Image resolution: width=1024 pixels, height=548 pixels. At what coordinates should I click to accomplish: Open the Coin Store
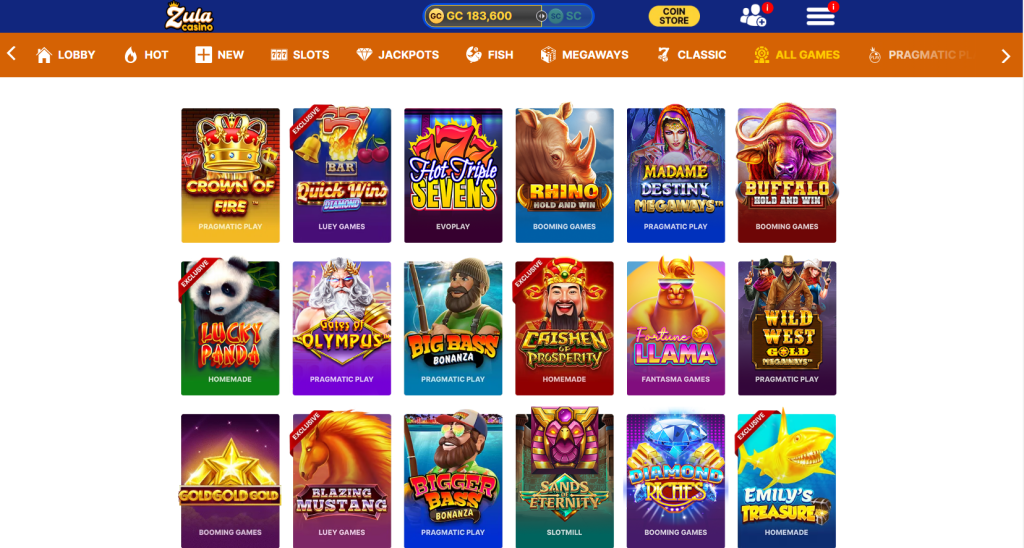[674, 16]
